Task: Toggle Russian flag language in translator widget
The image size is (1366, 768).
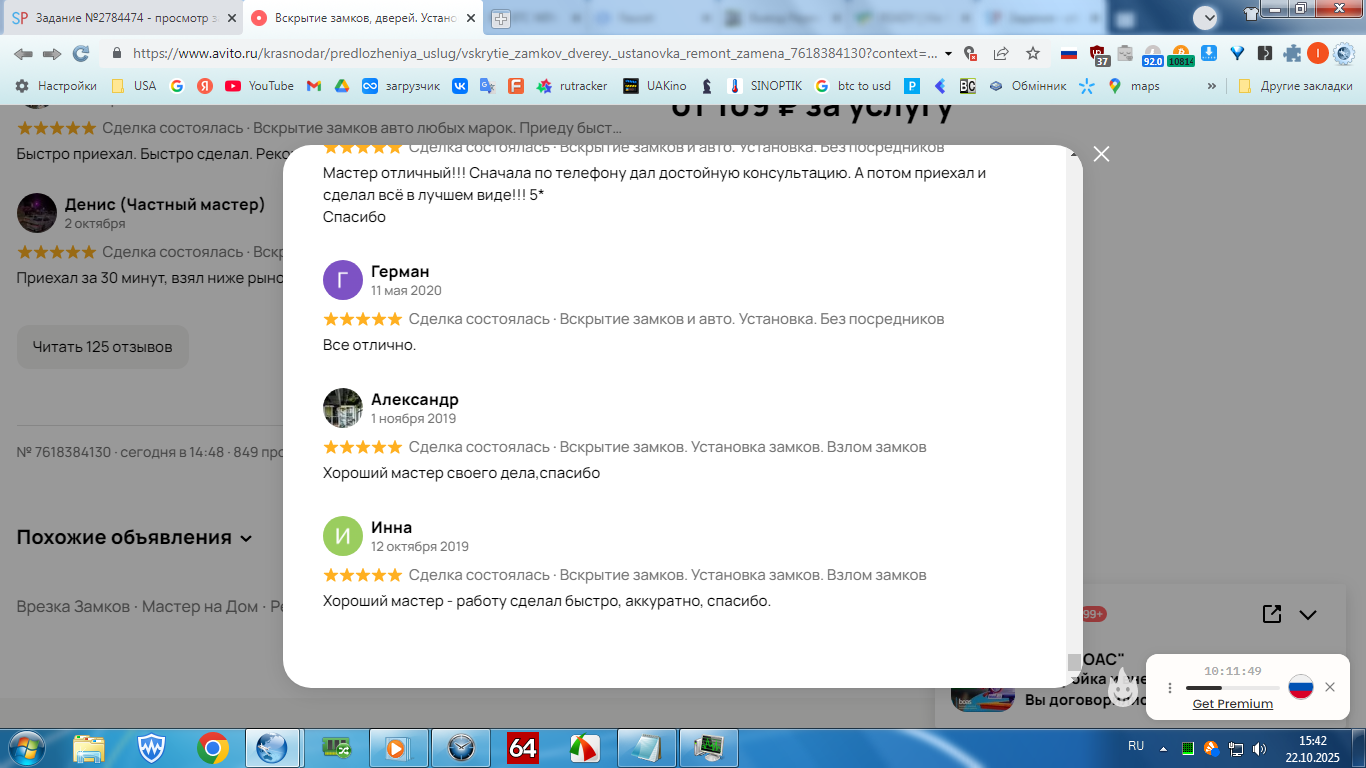Action: pos(1300,687)
